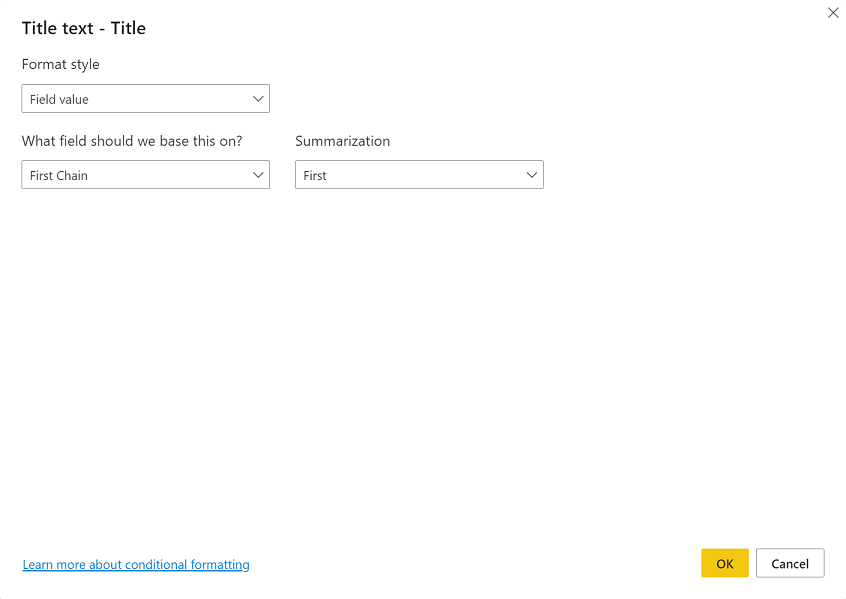846x599 pixels.
Task: Click the highlighted yellow OK button
Action: point(724,563)
